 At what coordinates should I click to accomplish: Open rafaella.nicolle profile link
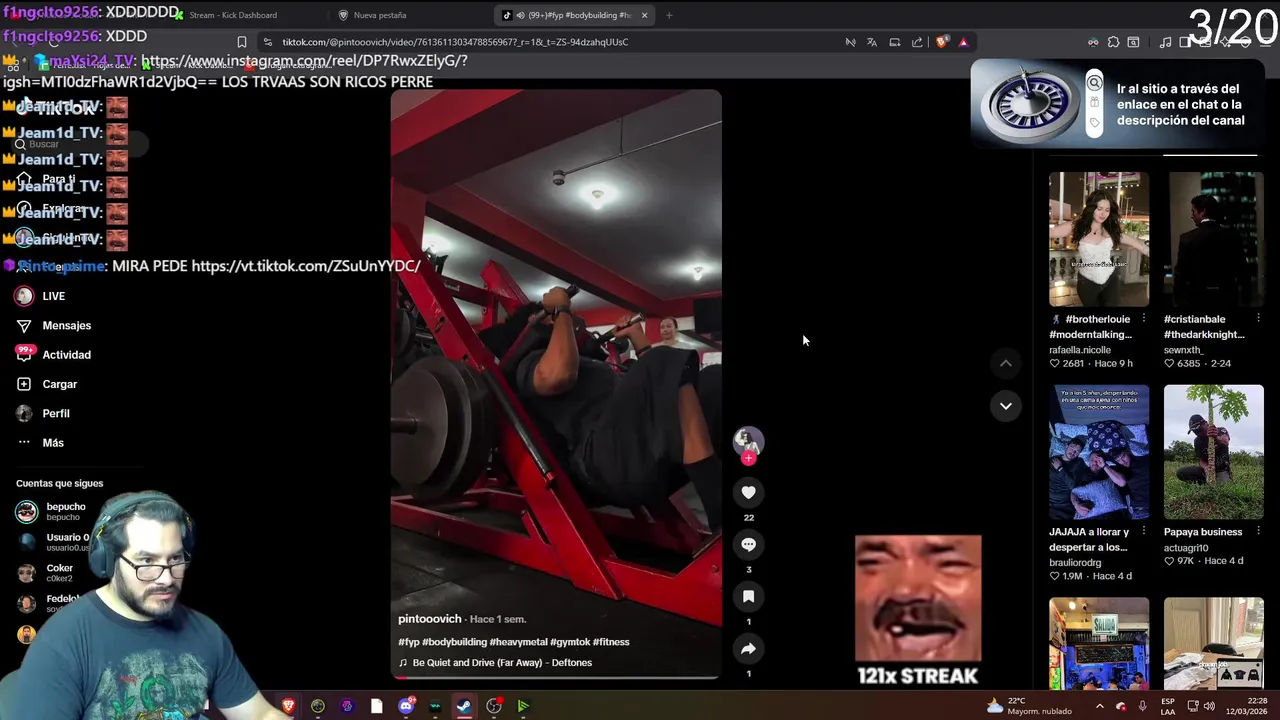pos(1080,350)
